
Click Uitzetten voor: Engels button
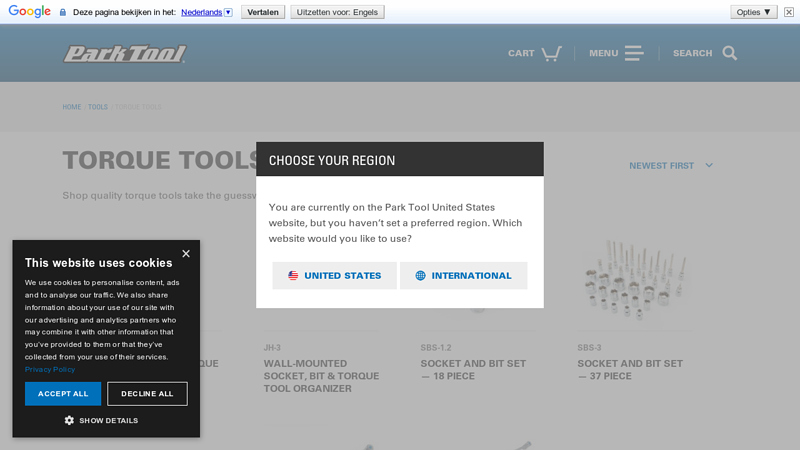337,12
